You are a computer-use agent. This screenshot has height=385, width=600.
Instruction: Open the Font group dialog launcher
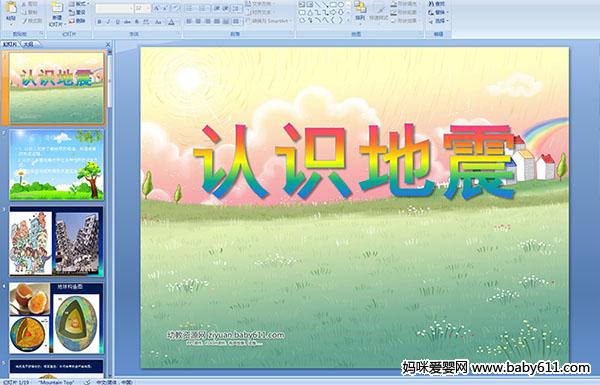click(x=179, y=34)
